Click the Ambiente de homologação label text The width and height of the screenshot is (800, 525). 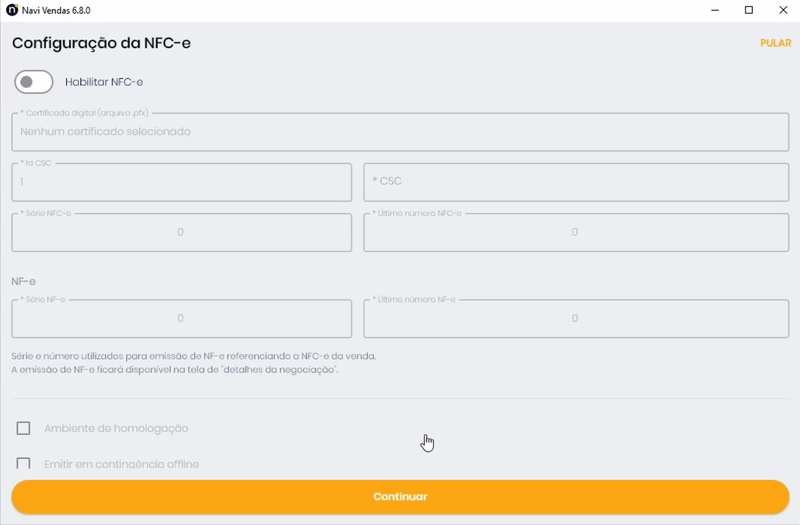[116, 428]
